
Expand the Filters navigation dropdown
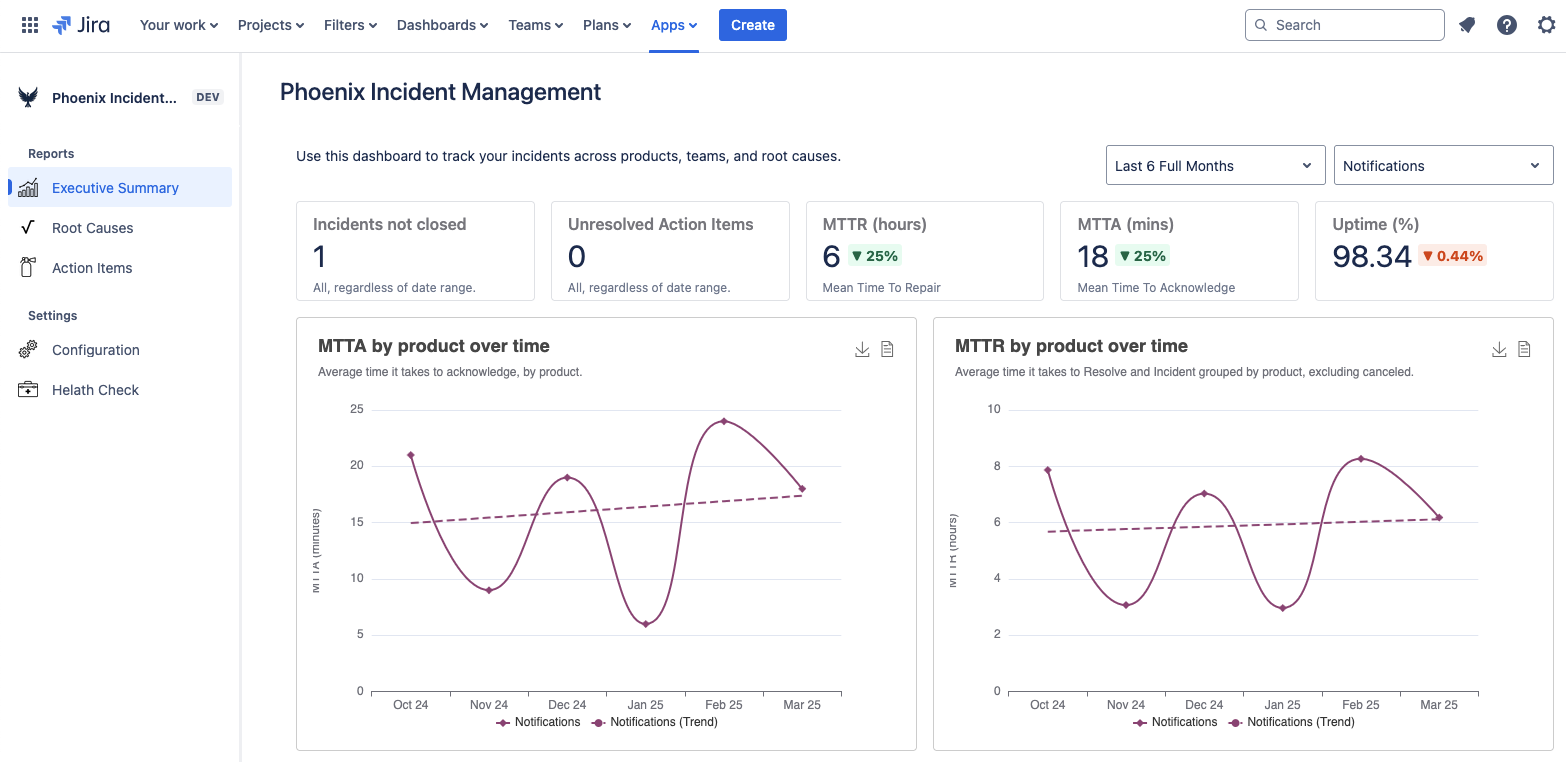pyautogui.click(x=350, y=24)
